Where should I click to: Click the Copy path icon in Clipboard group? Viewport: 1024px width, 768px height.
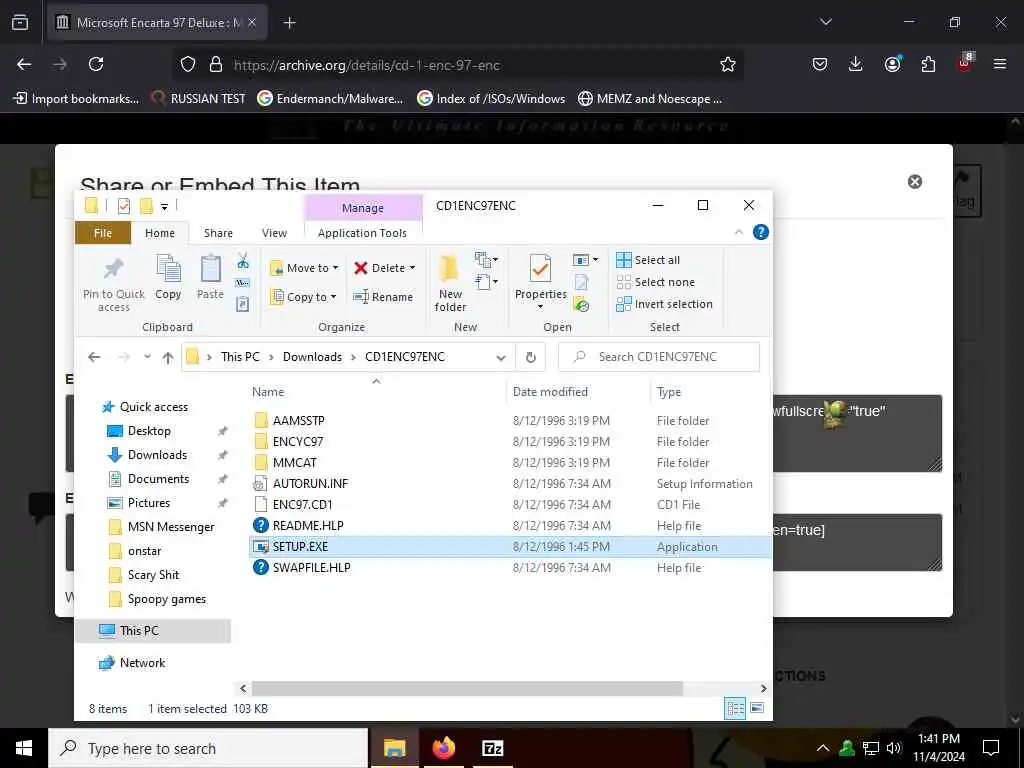click(x=242, y=283)
